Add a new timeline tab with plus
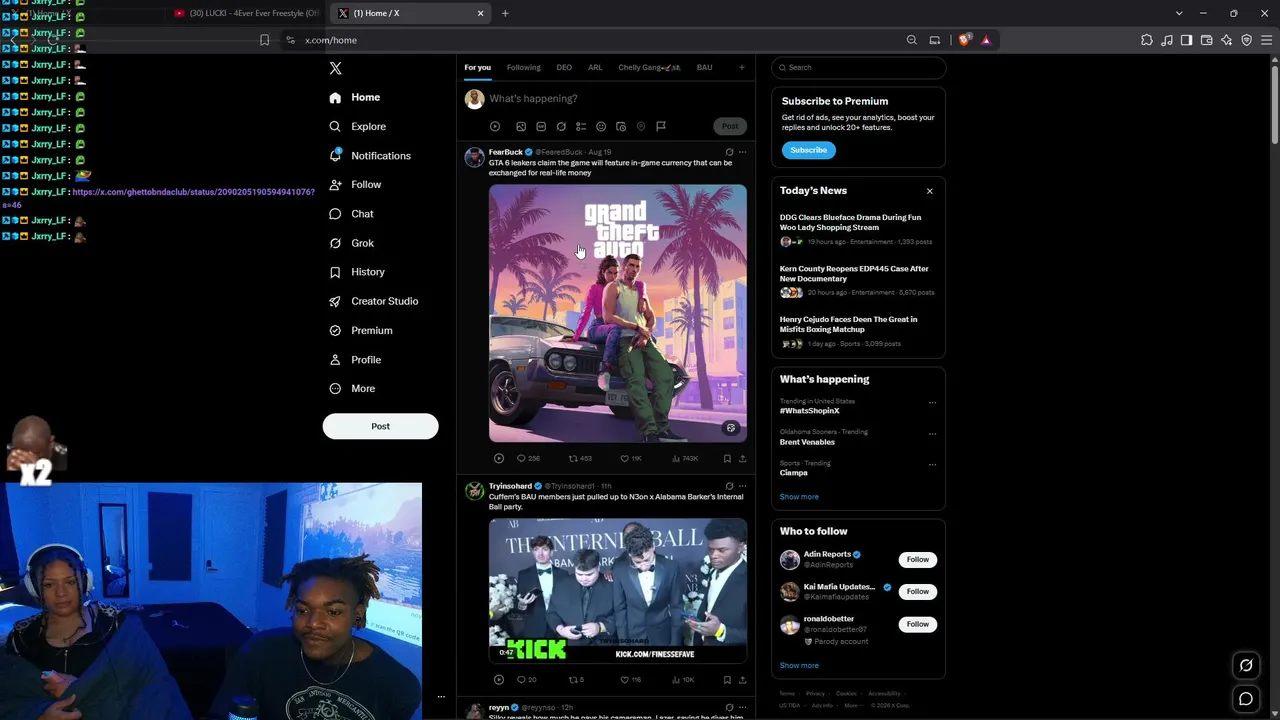Image resolution: width=1280 pixels, height=720 pixels. (x=742, y=68)
